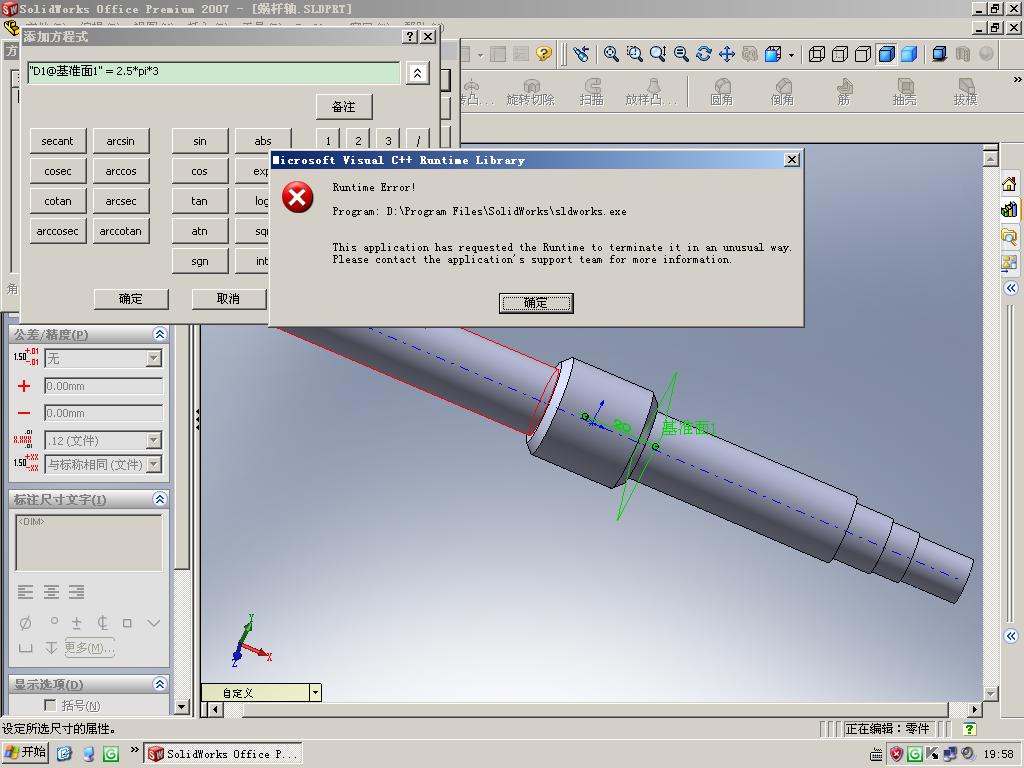
Task: Click the secant function button
Action: click(x=57, y=141)
